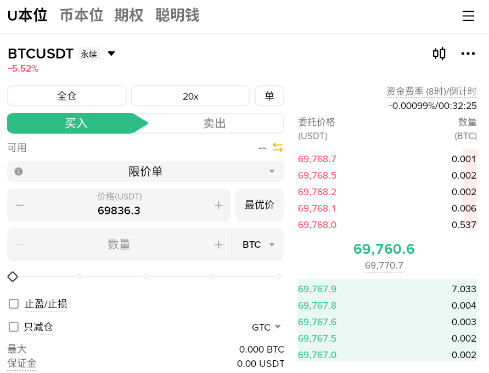Open the hamburger menu icon
Image resolution: width=489 pixels, height=373 pixels.
coord(468,16)
